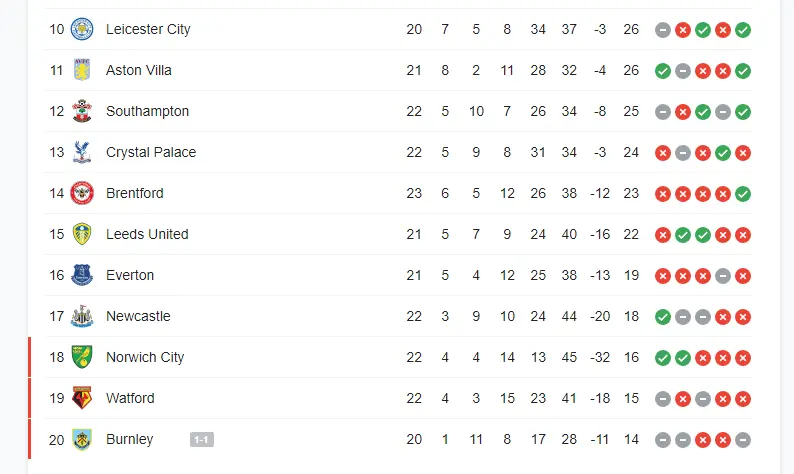
Task: Click Brentford's latest green win indicator
Action: pos(743,194)
